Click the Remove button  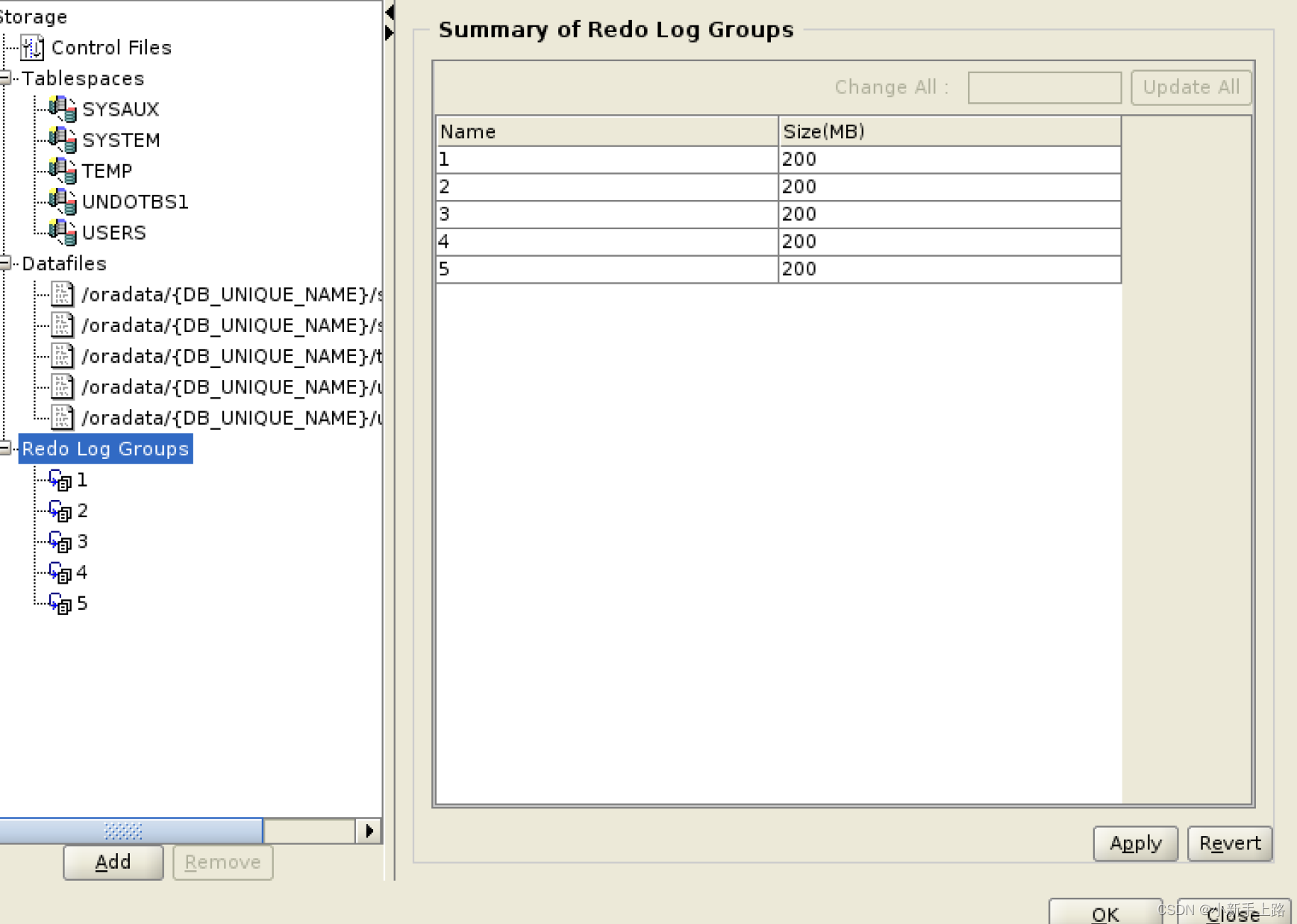point(223,862)
